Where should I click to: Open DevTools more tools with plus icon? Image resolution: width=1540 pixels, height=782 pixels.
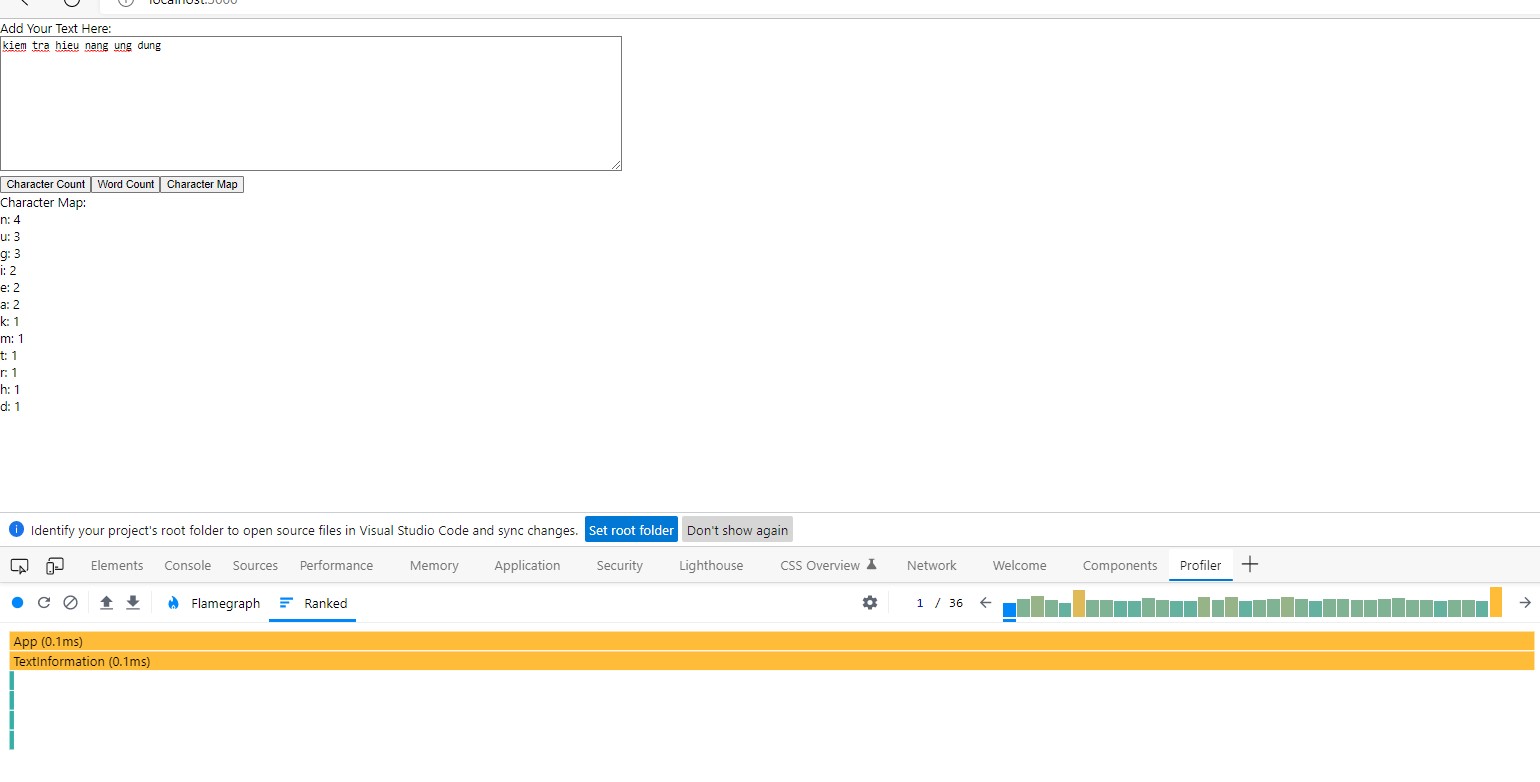[1249, 565]
